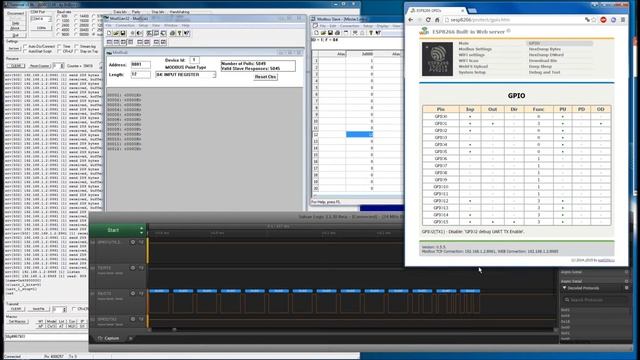Click the Print icon in Modbus Slave toolbar
This screenshot has width=640, height=360.
tap(337, 33)
